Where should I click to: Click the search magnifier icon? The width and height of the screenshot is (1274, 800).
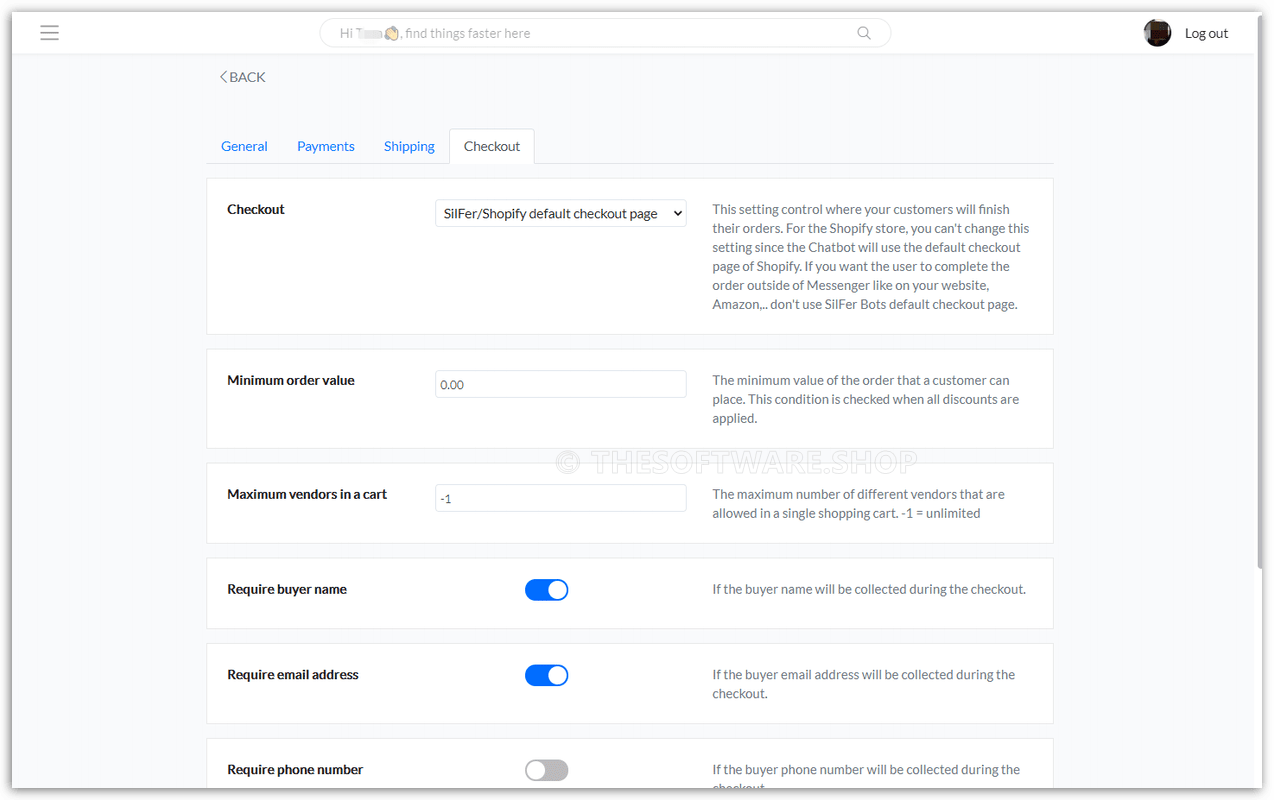(x=862, y=32)
